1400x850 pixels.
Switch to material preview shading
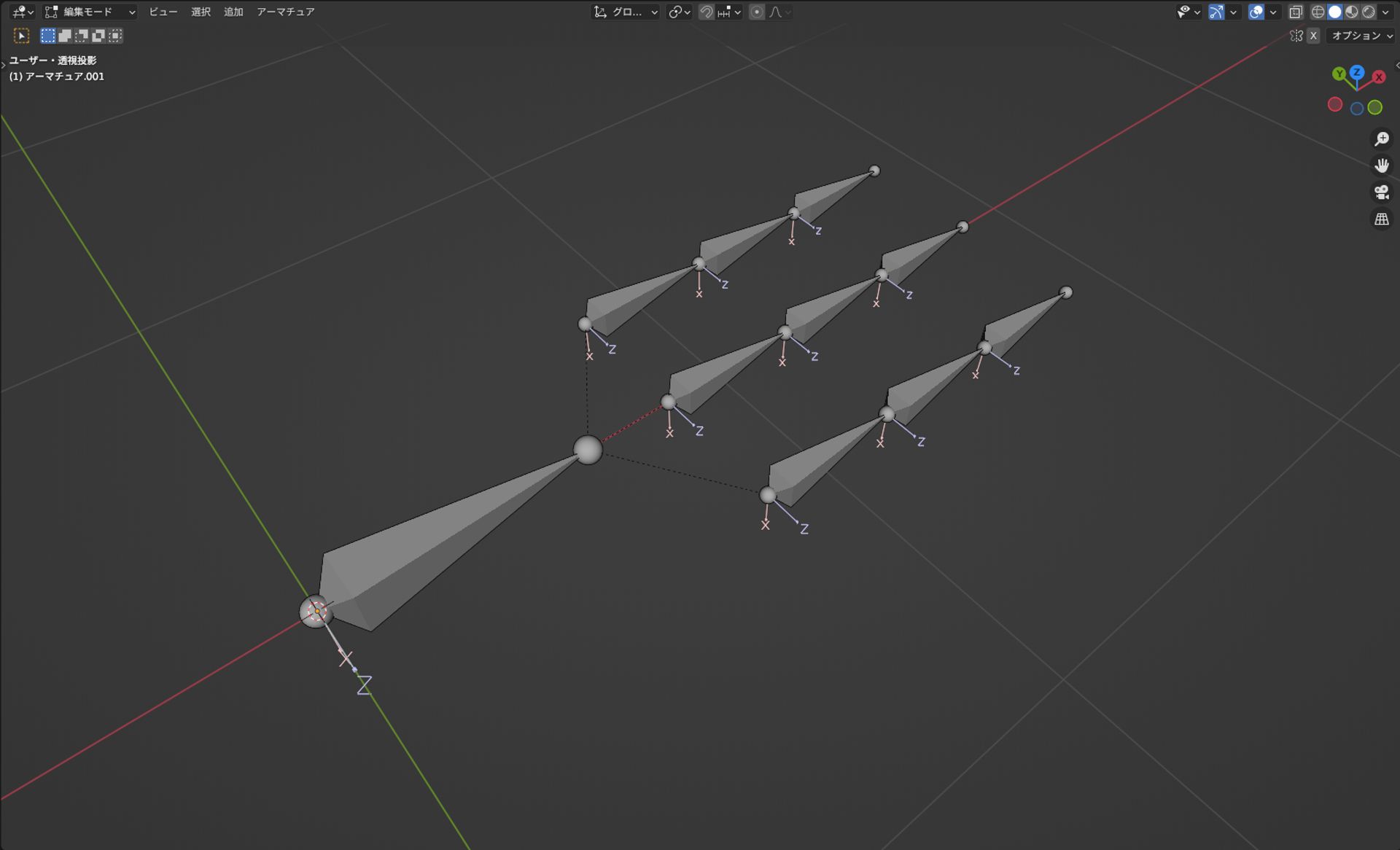point(1350,12)
